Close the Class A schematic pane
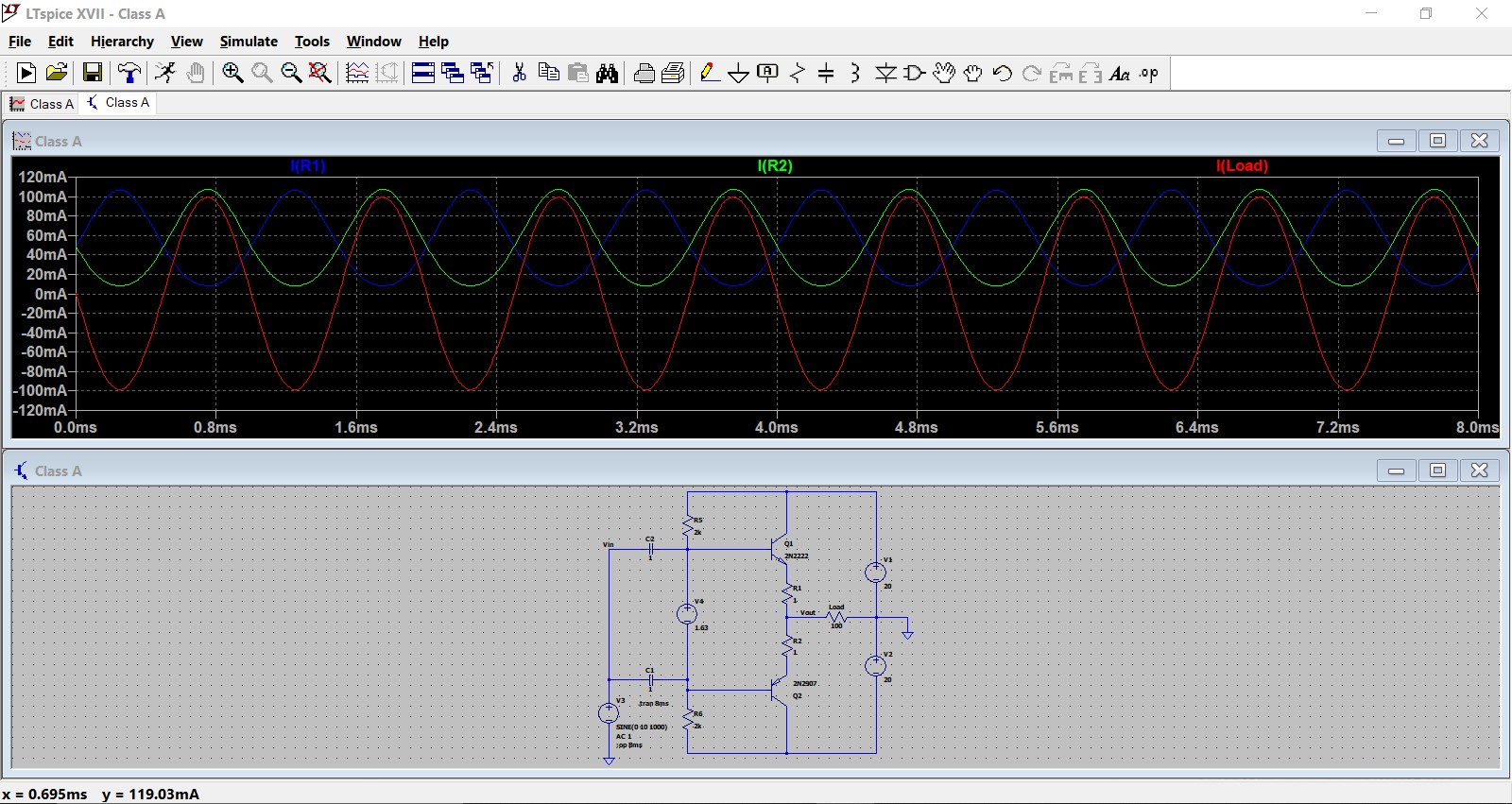 (1480, 470)
